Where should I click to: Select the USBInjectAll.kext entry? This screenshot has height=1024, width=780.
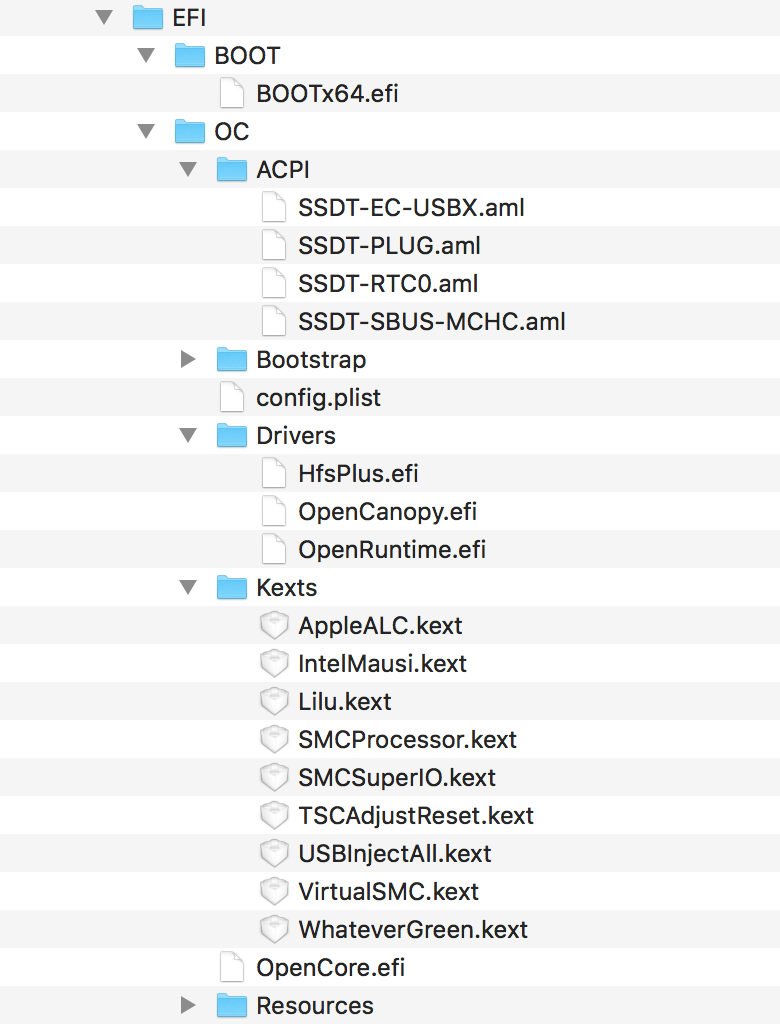[394, 853]
